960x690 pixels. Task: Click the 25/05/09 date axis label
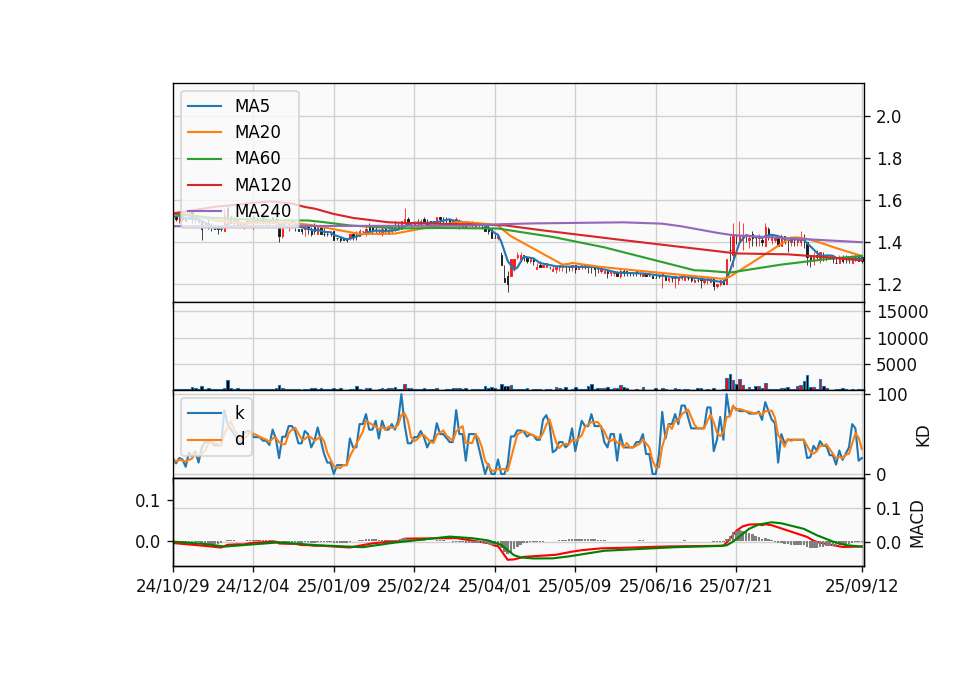click(x=575, y=586)
